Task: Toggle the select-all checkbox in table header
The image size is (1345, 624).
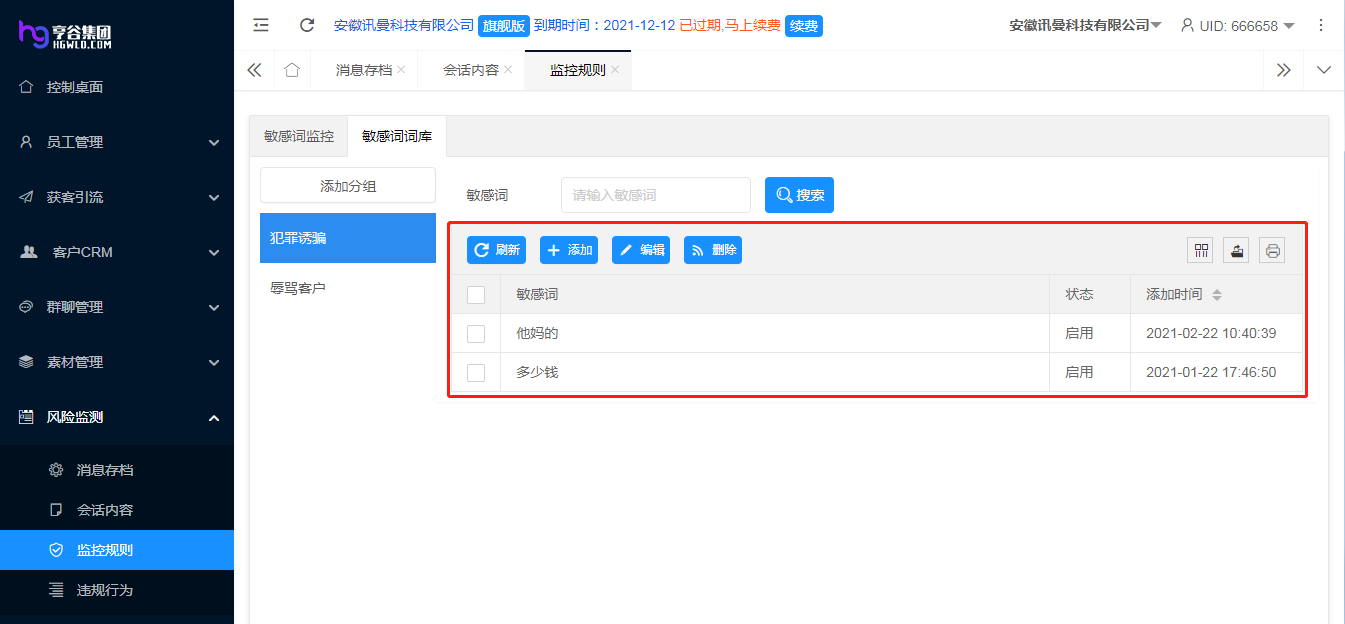Action: [476, 295]
